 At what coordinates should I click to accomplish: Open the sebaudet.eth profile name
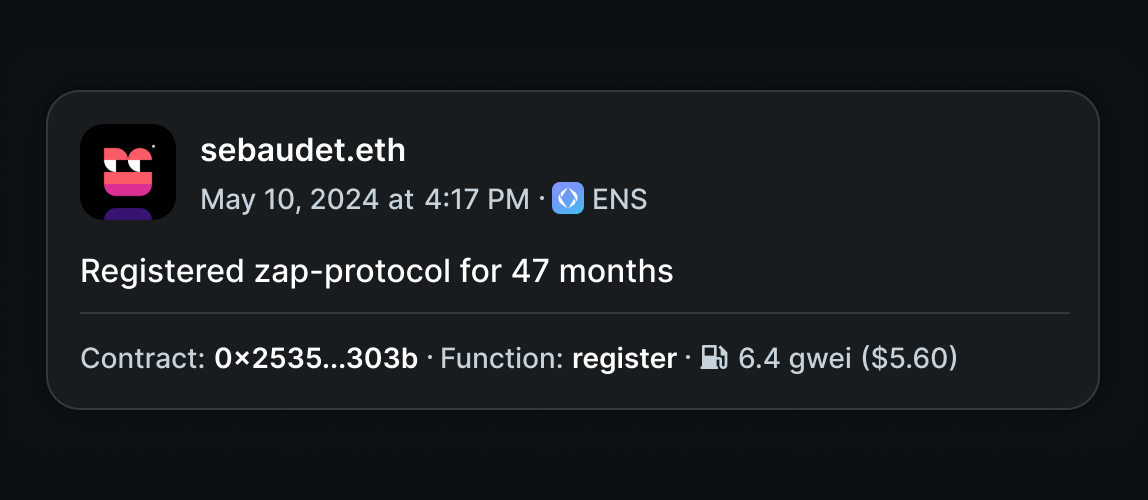coord(302,151)
